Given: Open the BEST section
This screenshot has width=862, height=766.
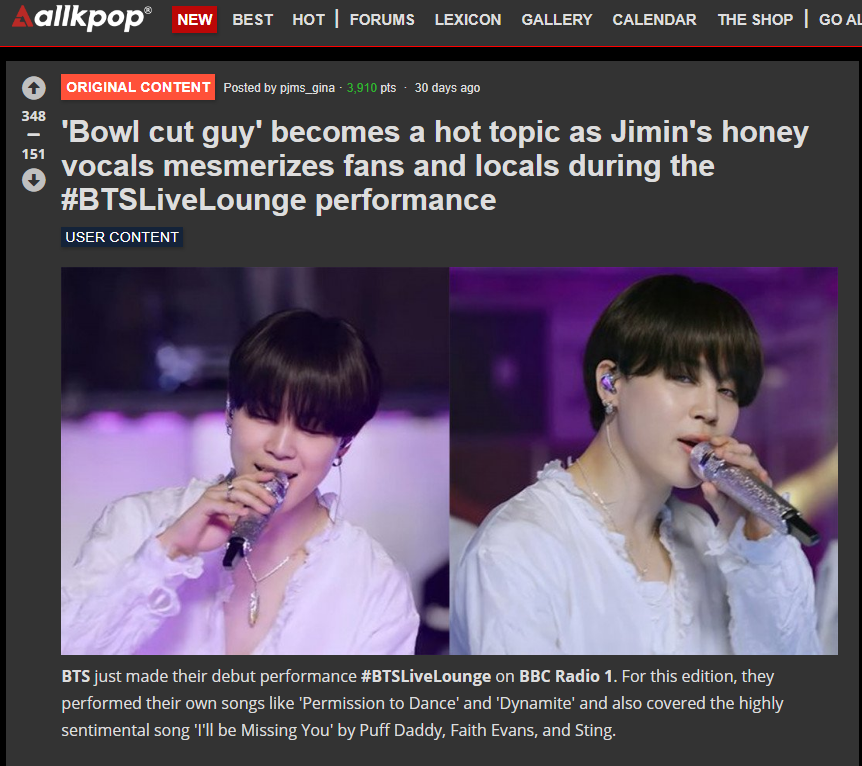Looking at the screenshot, I should 252,20.
